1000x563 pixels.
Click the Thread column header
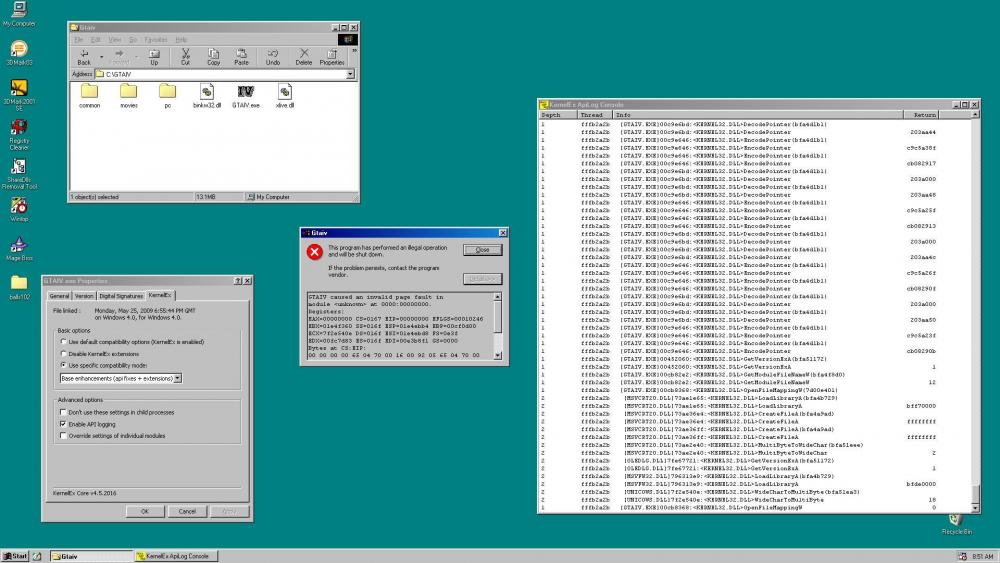point(596,115)
